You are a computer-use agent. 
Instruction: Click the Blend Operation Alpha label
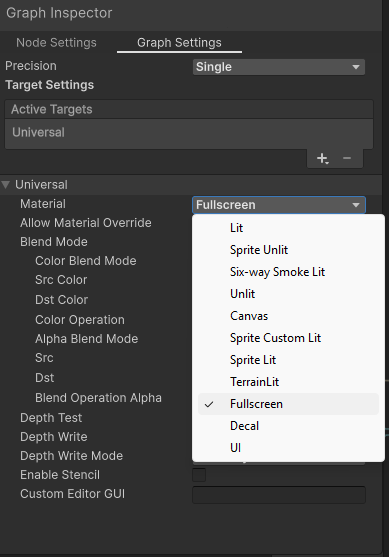[98, 398]
